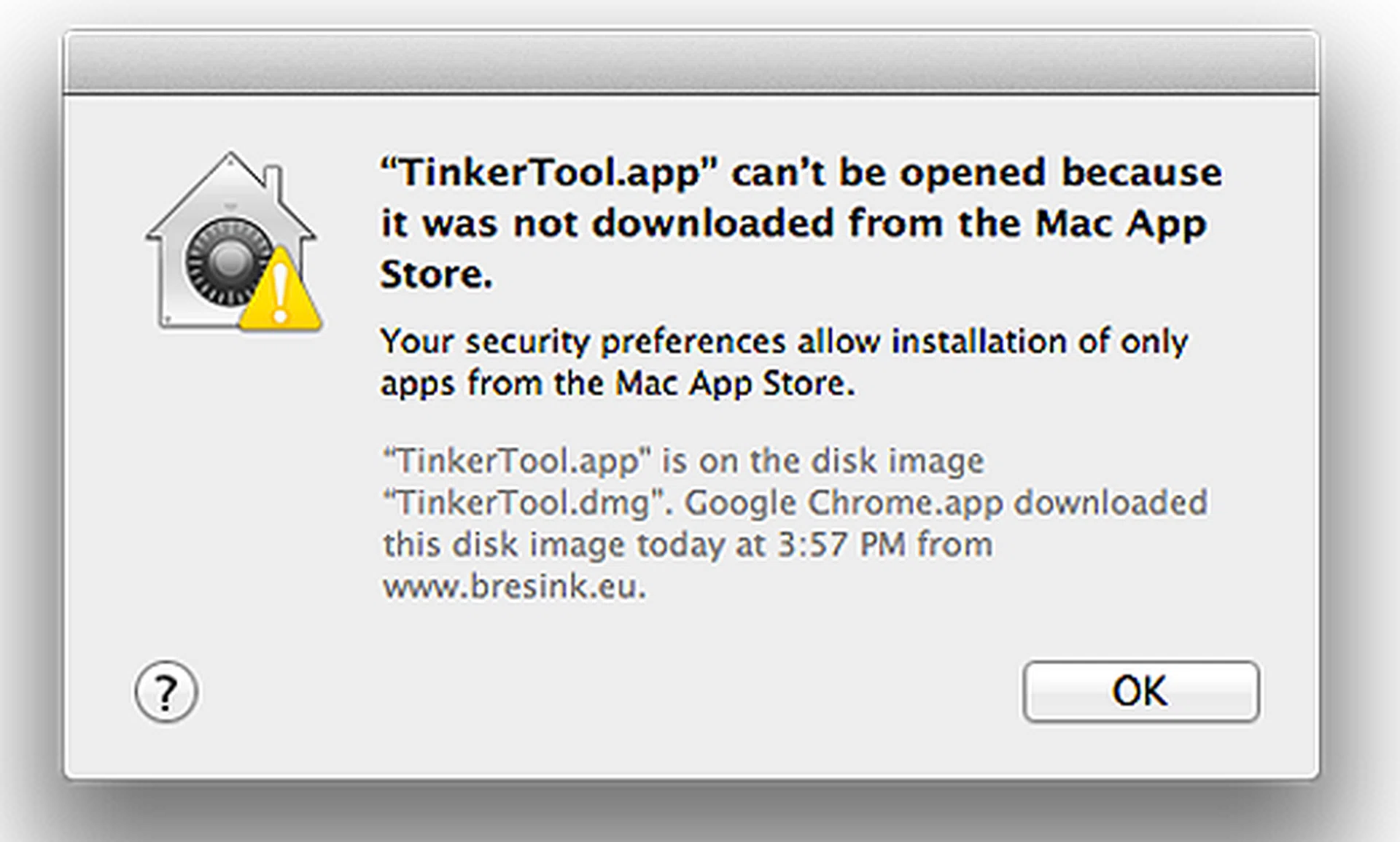1400x842 pixels.
Task: Click "TinkerTool.app" in the bold headline
Action: pos(550,173)
